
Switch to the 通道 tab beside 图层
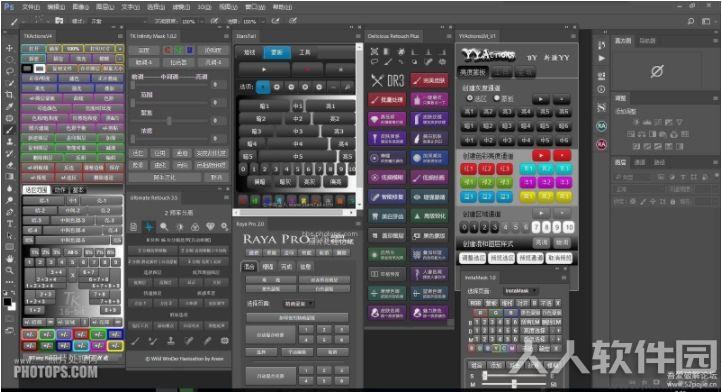tap(640, 163)
